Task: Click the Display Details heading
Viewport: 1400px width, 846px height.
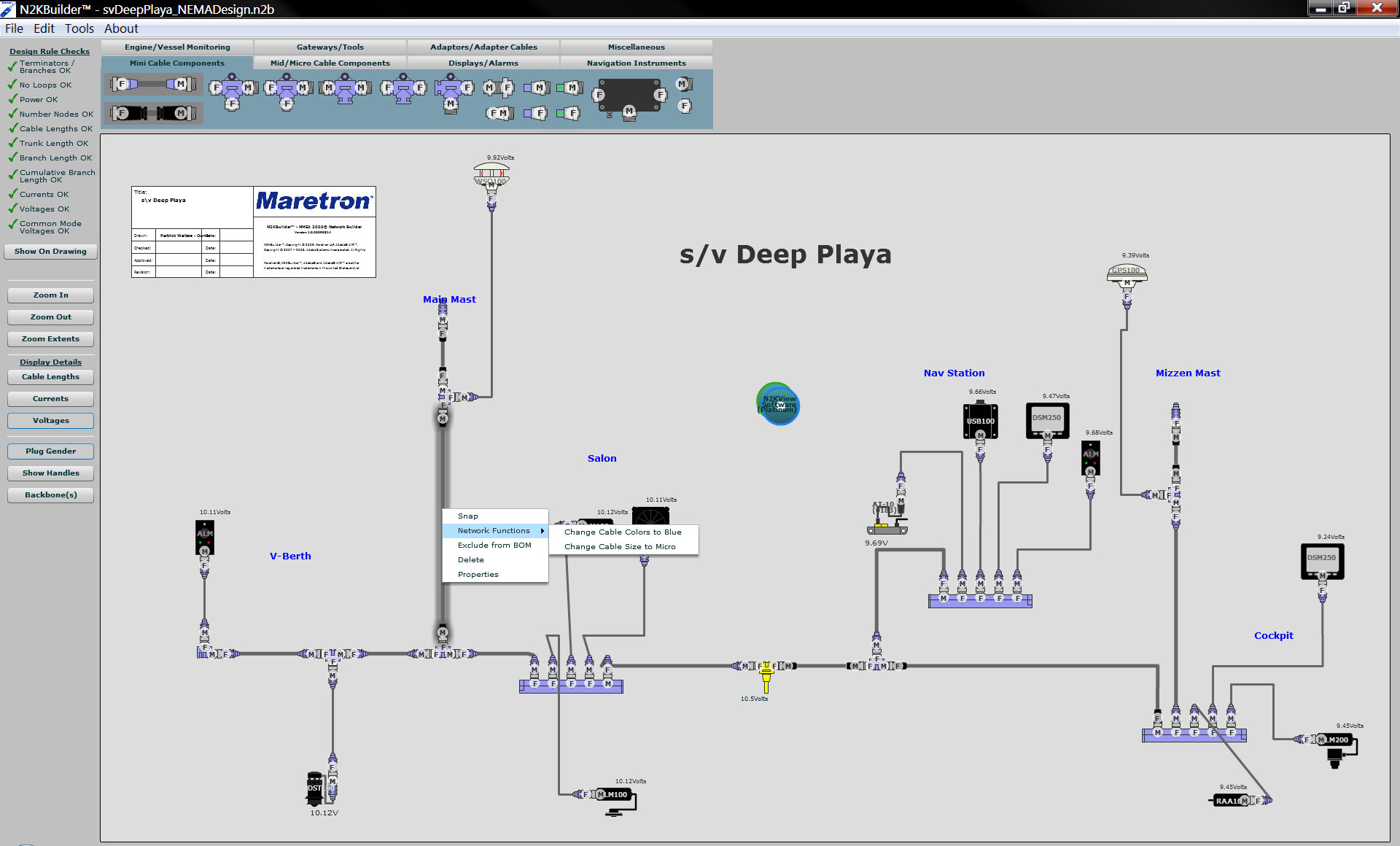Action: (50, 362)
